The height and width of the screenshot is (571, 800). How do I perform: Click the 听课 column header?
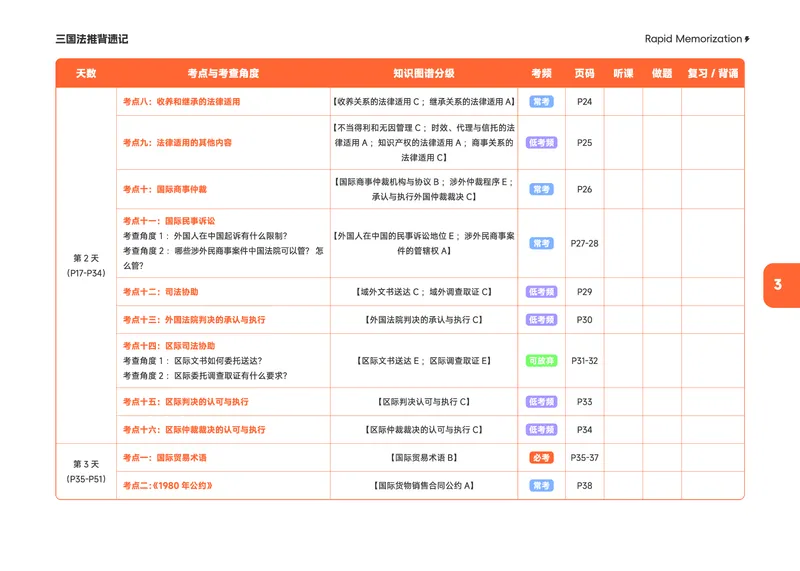pos(623,73)
